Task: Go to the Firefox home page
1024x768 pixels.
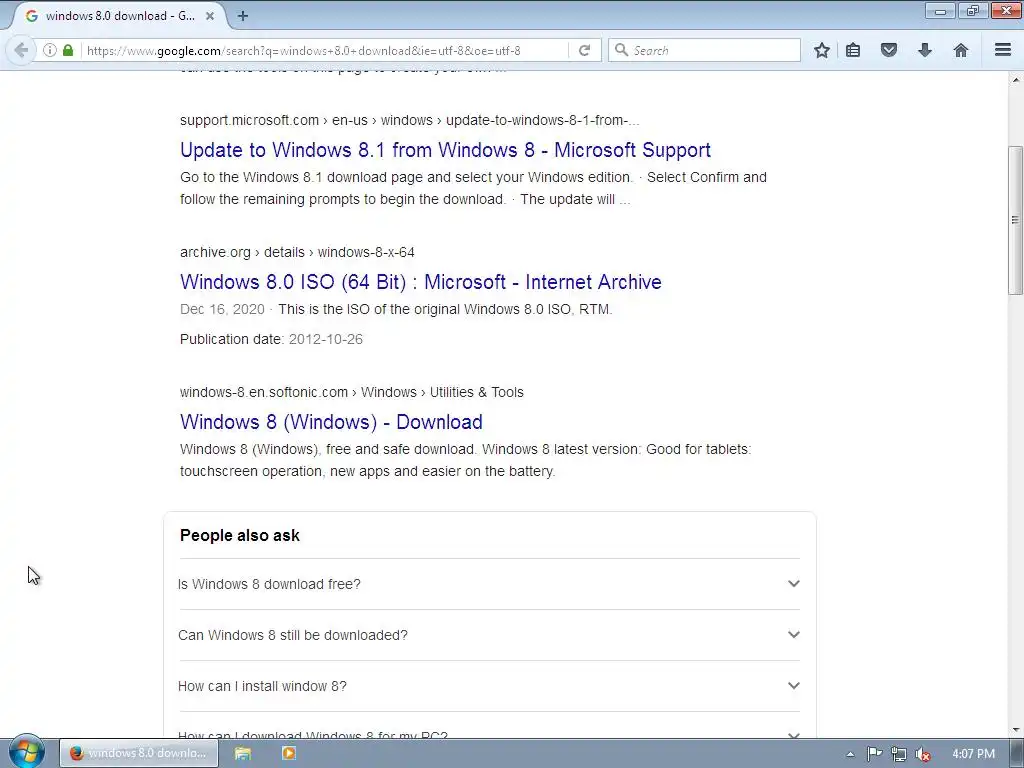Action: click(x=961, y=50)
